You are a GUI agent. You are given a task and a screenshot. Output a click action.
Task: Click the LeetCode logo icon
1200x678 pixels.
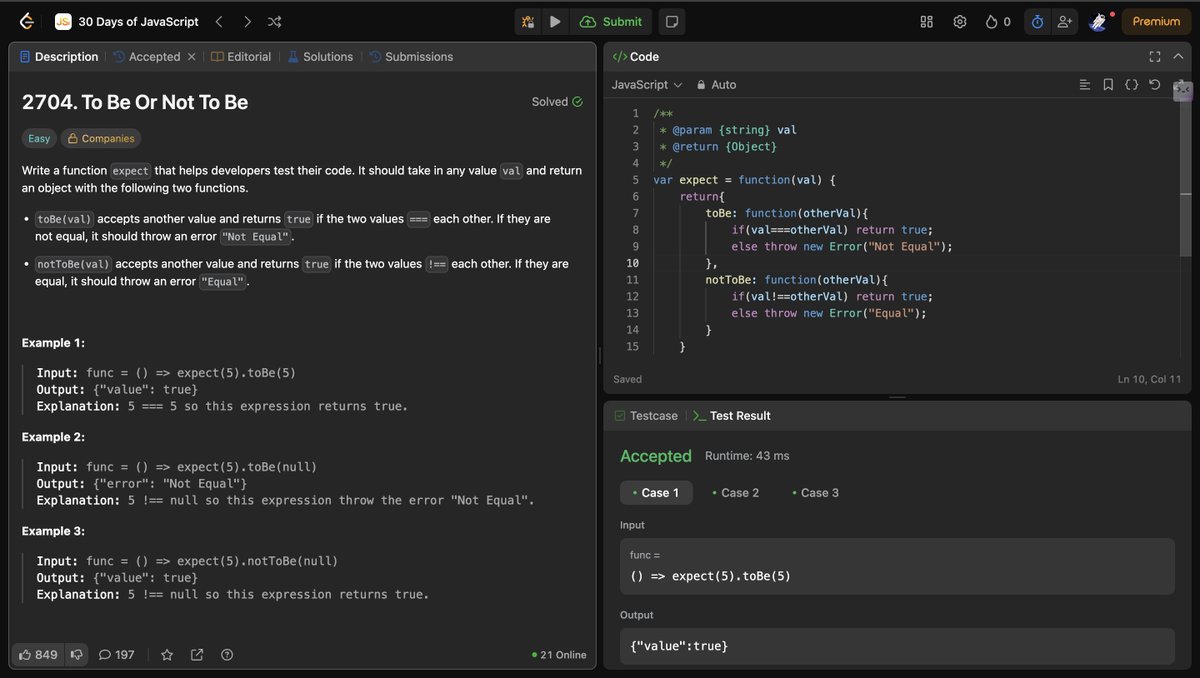pyautogui.click(x=27, y=21)
